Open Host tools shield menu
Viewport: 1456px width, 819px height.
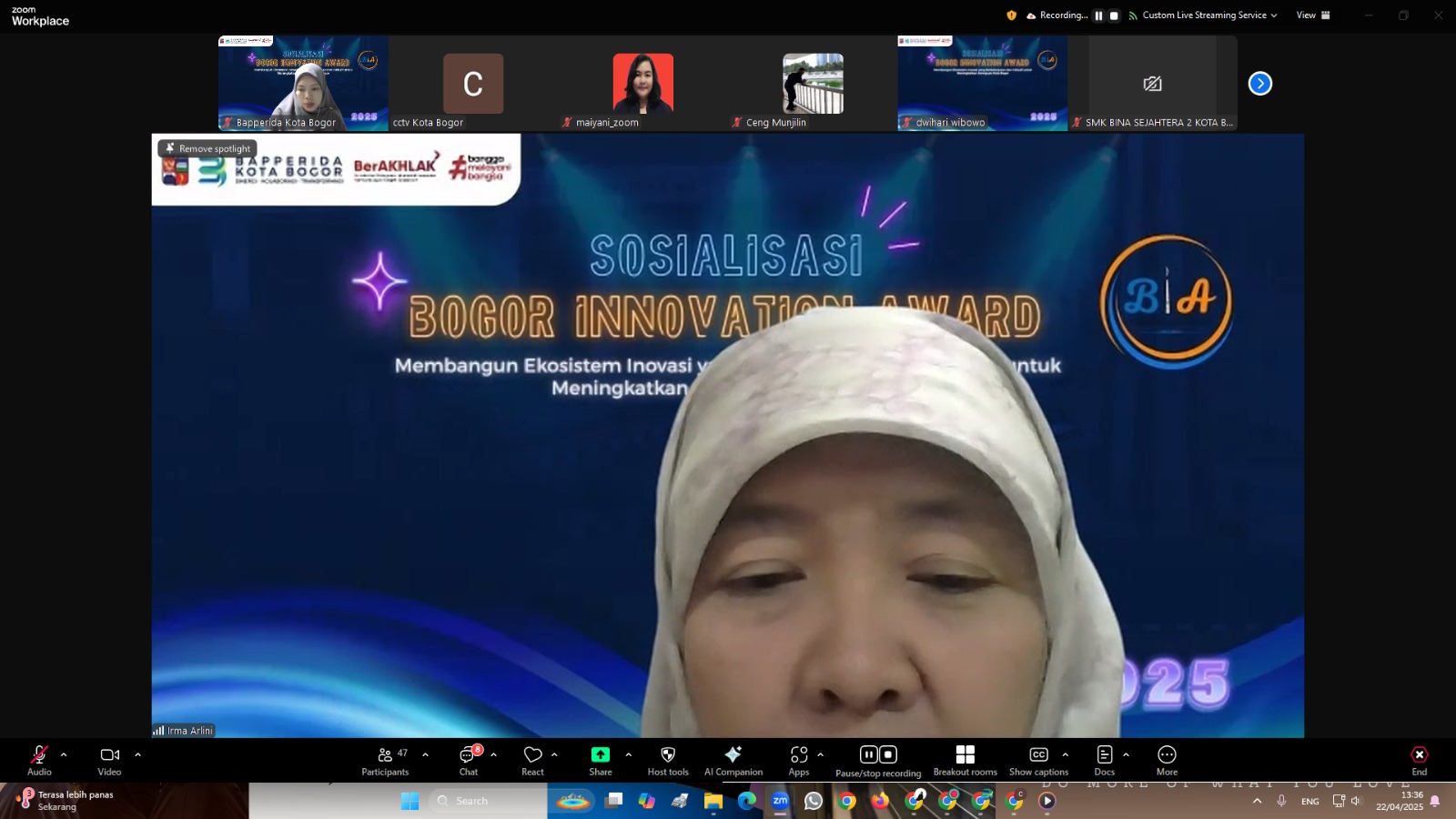(x=668, y=761)
